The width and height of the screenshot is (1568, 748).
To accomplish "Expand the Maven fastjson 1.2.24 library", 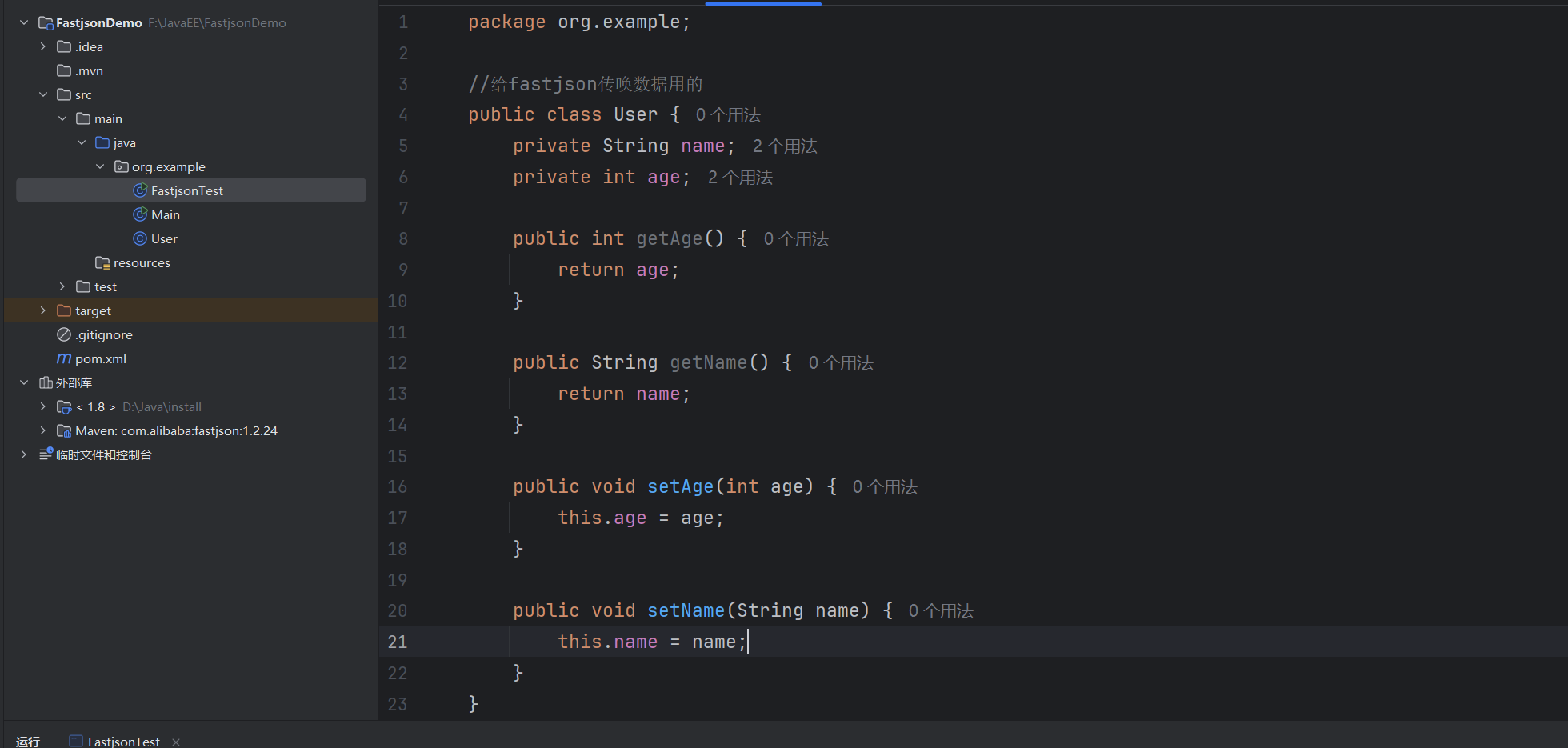I will click(x=43, y=430).
